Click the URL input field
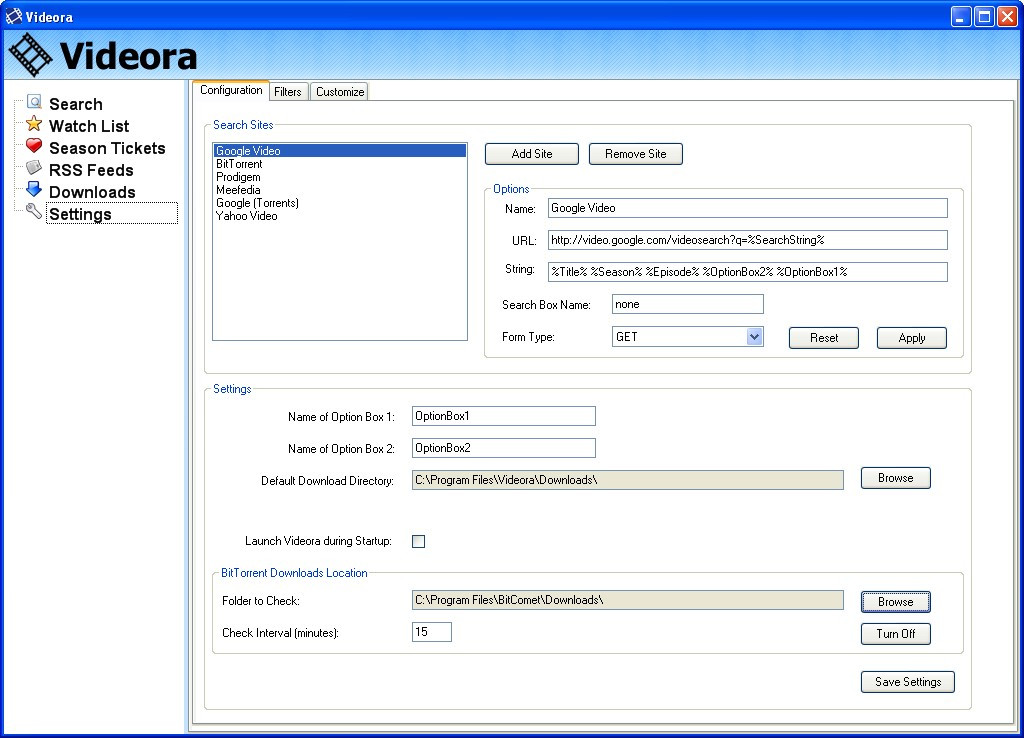 click(x=747, y=240)
